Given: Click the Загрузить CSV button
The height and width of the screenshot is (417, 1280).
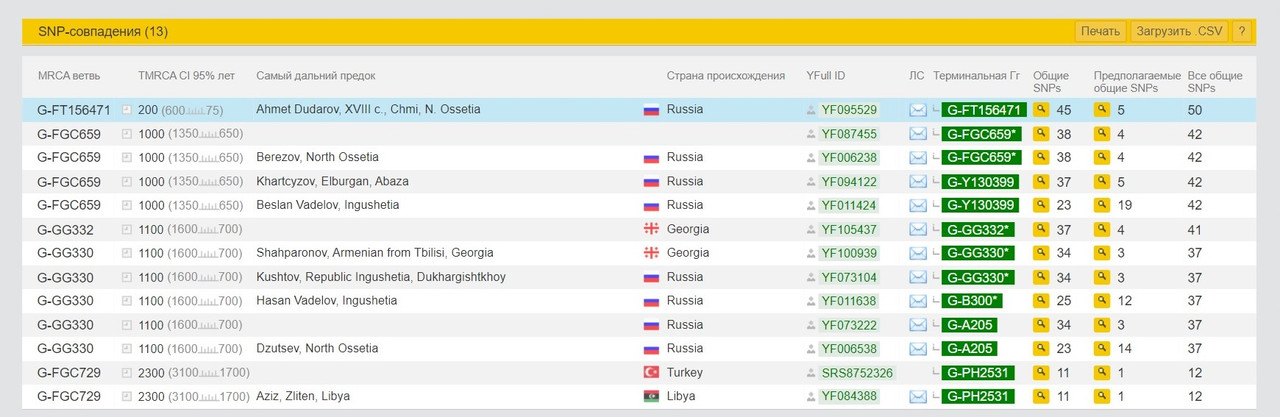Looking at the screenshot, I should (1179, 31).
